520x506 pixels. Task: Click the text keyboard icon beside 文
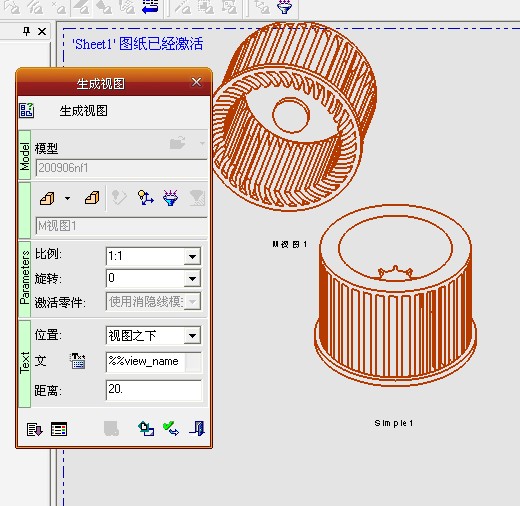click(x=78, y=361)
